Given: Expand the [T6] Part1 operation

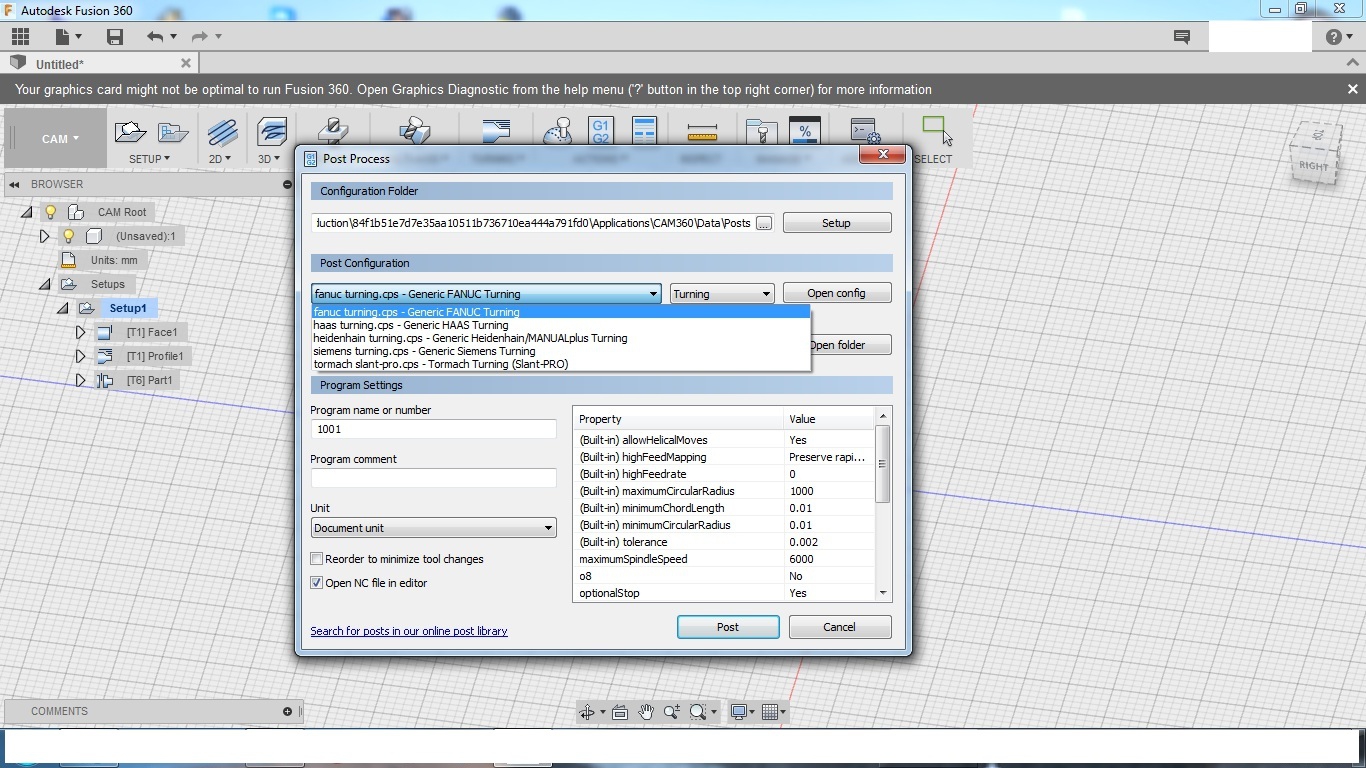Looking at the screenshot, I should click(x=81, y=380).
